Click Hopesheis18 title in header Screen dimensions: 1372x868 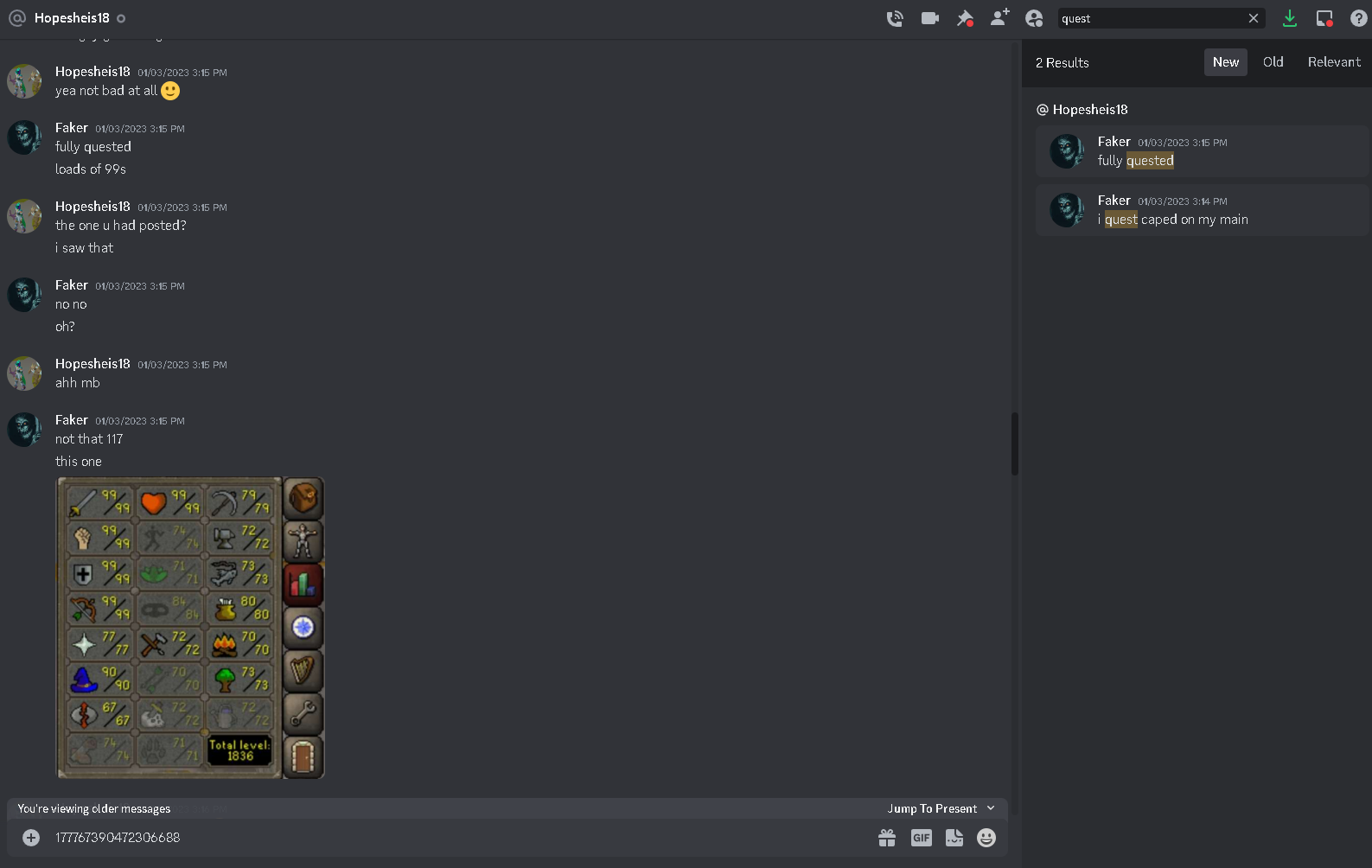pyautogui.click(x=72, y=18)
